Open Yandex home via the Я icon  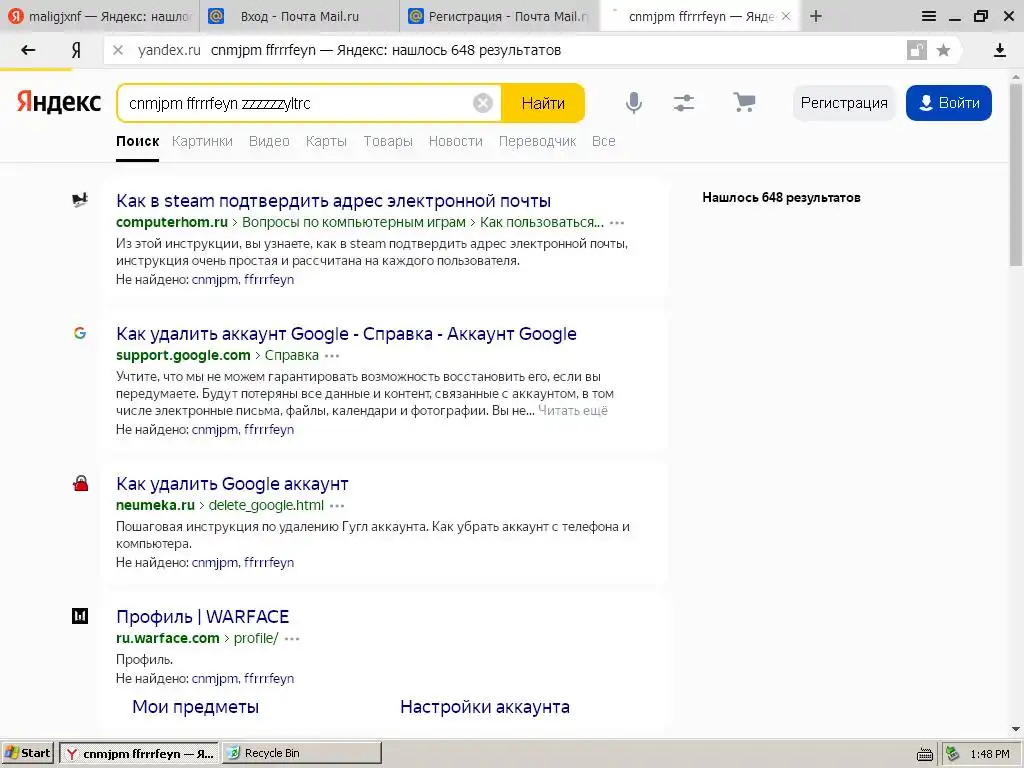[76, 50]
